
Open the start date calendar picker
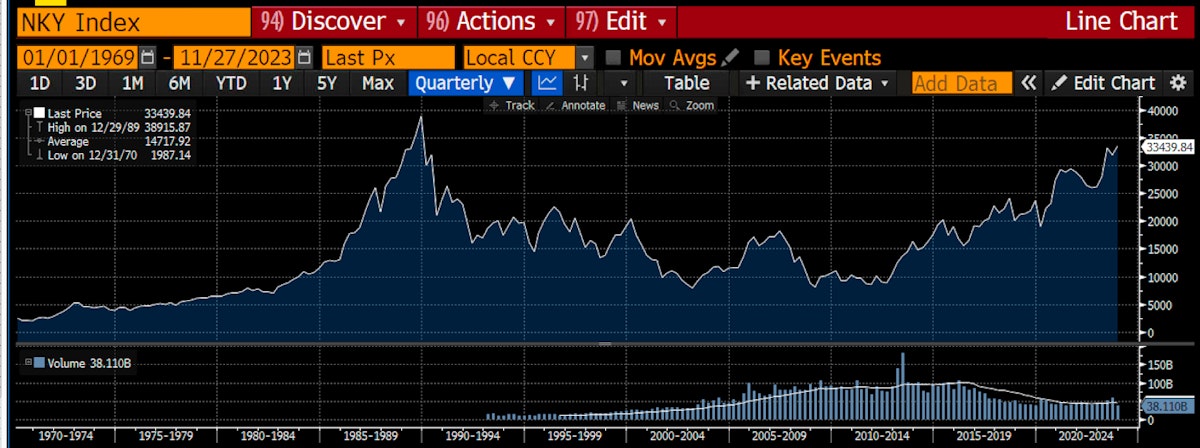[148, 58]
